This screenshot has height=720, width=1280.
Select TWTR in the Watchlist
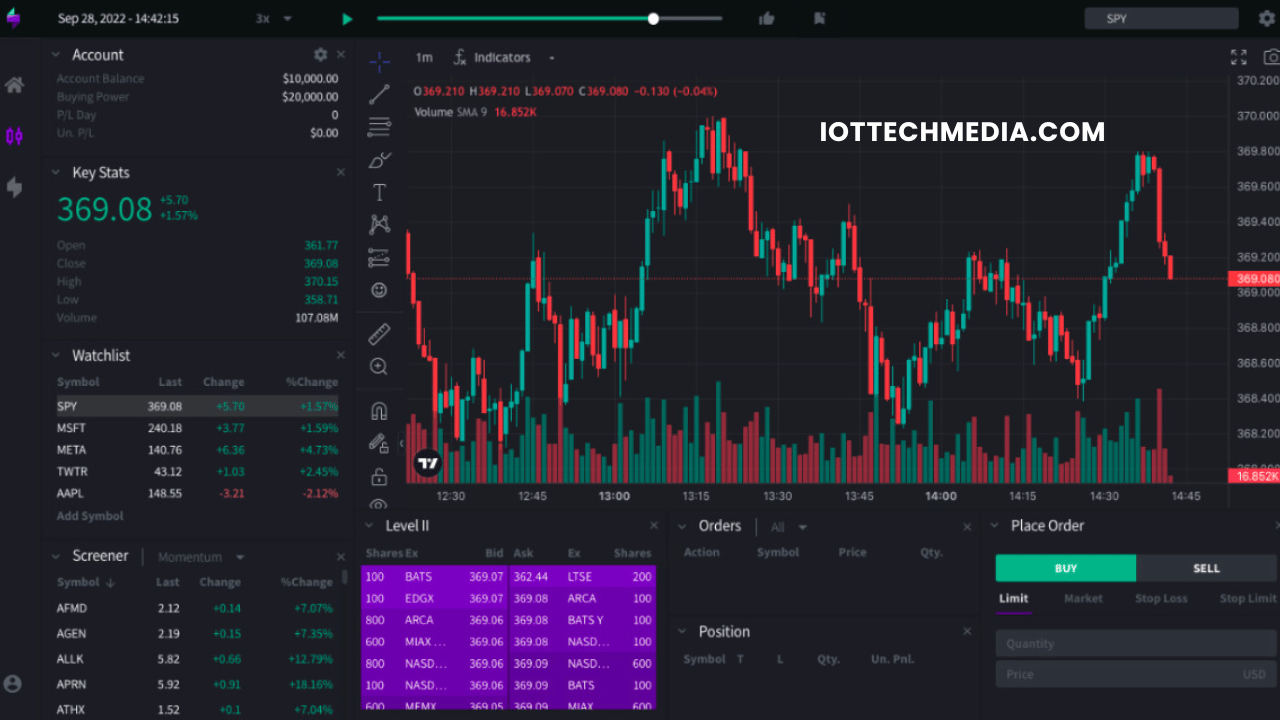[x=197, y=472]
